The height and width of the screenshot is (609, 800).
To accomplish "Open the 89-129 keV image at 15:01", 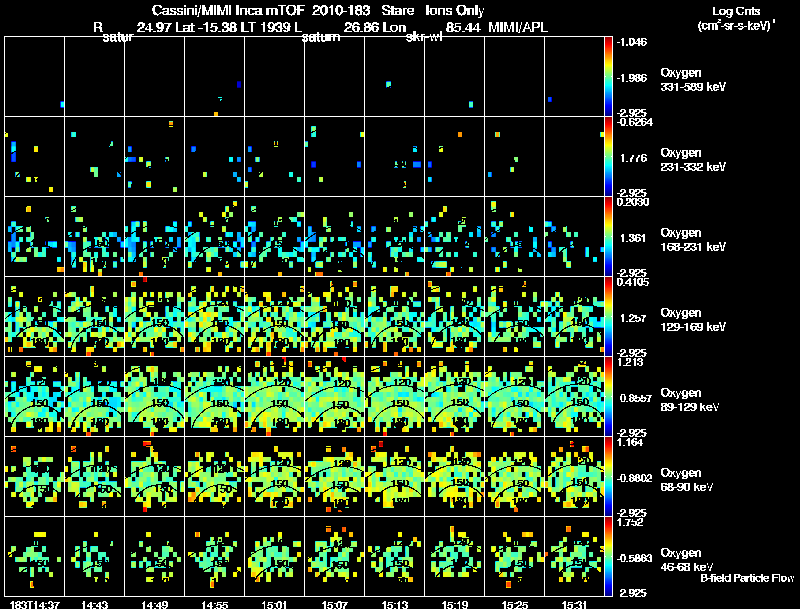I will (274, 396).
